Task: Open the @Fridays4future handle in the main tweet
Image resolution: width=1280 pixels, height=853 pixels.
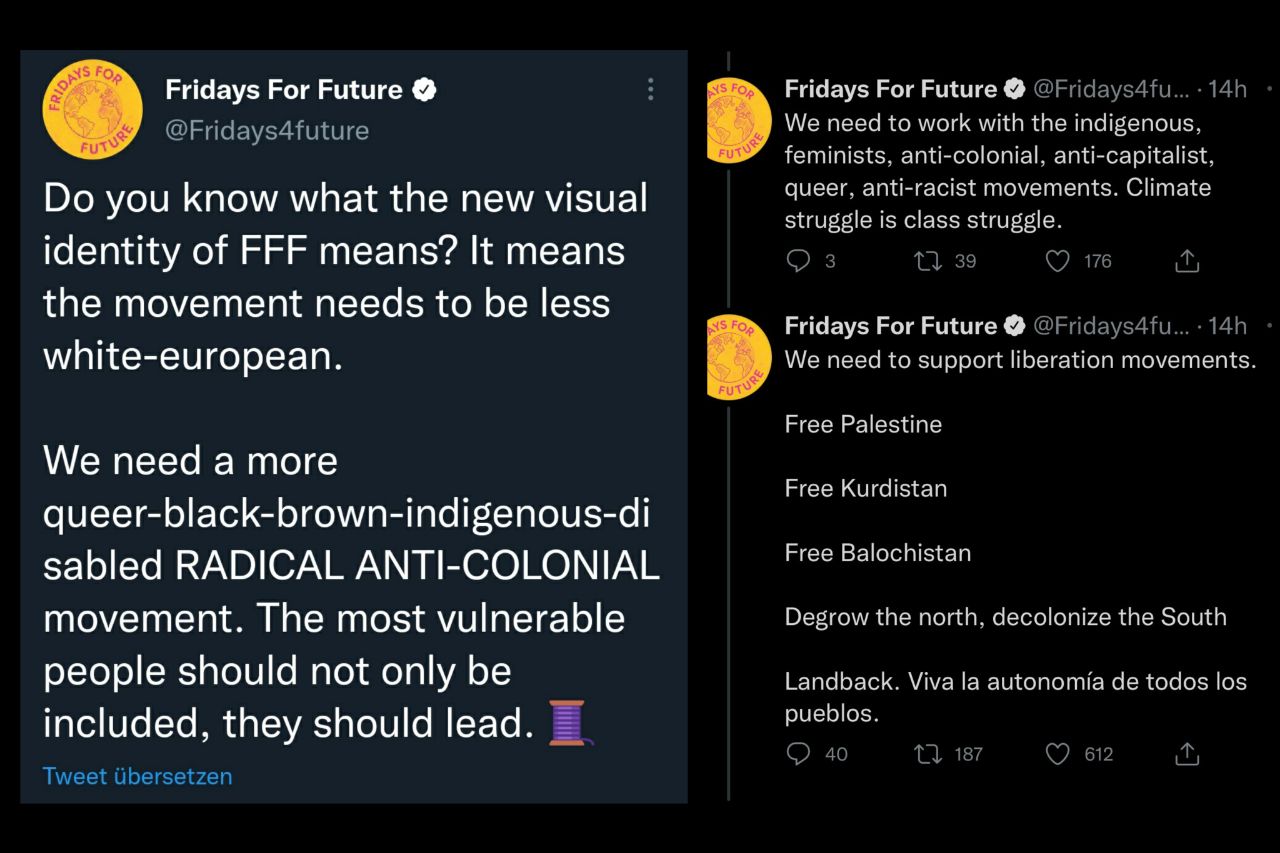Action: point(267,131)
